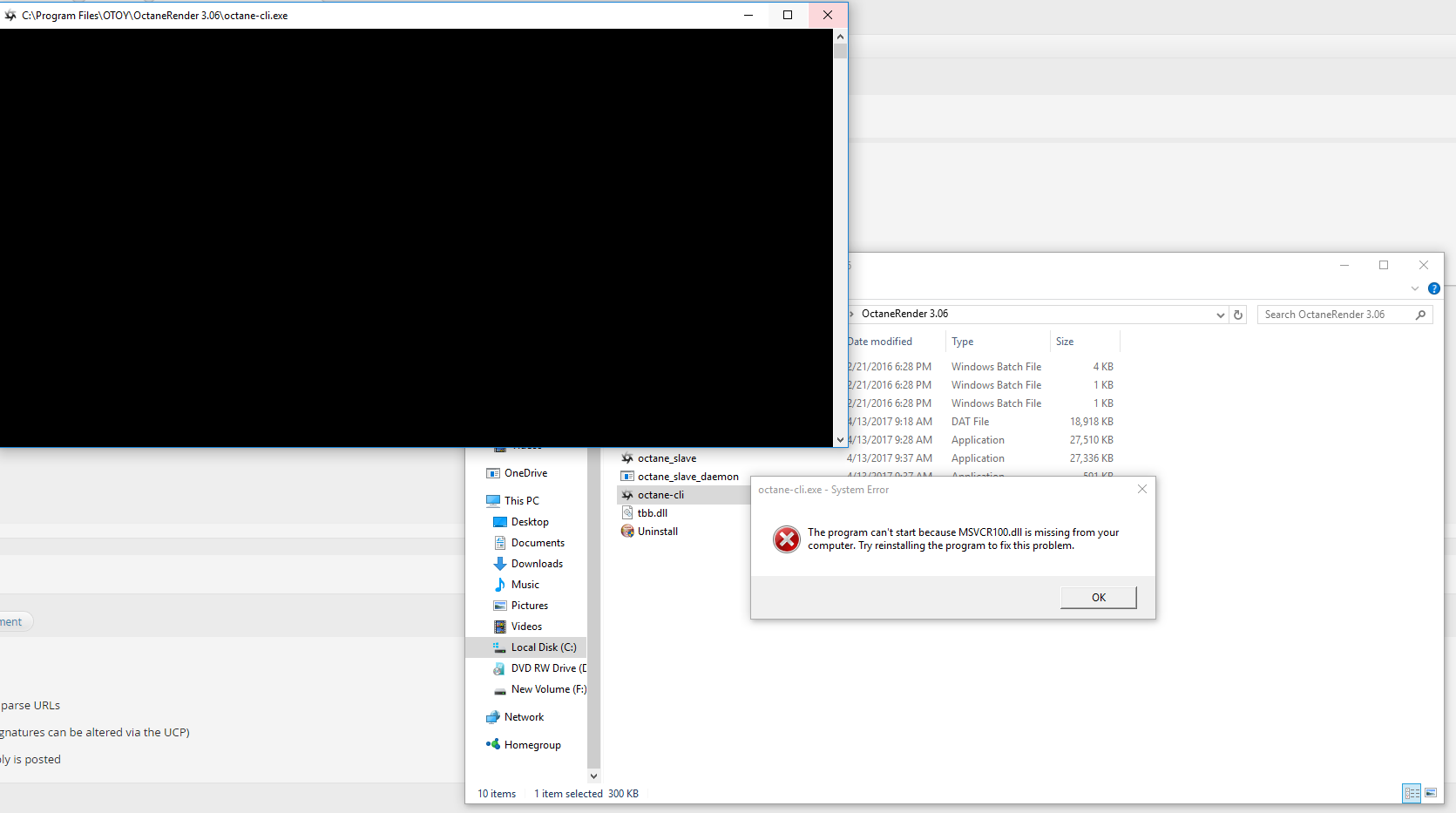Click the This PC monitor icon
Screen dimensions: 1456x813
coord(493,501)
